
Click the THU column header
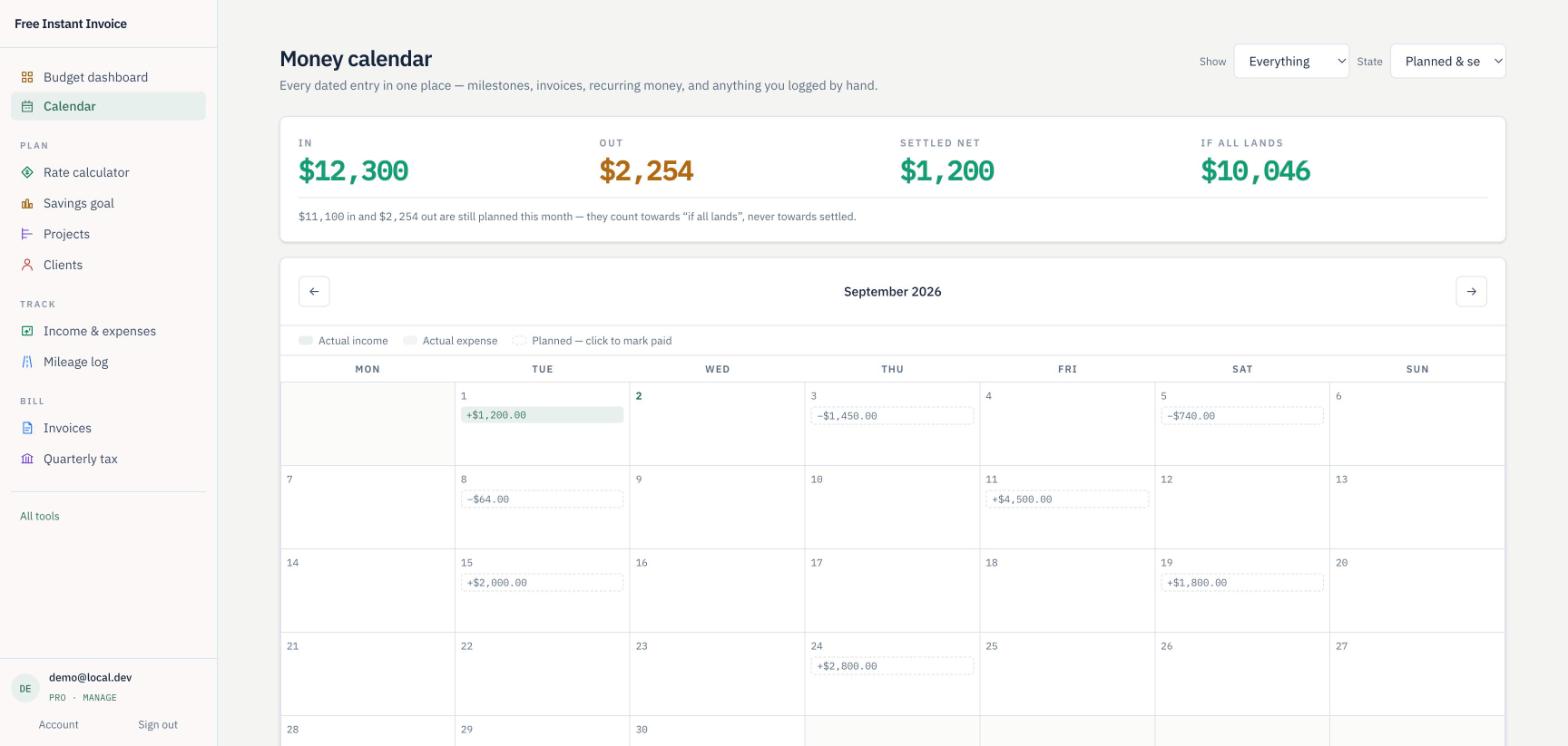[892, 369]
